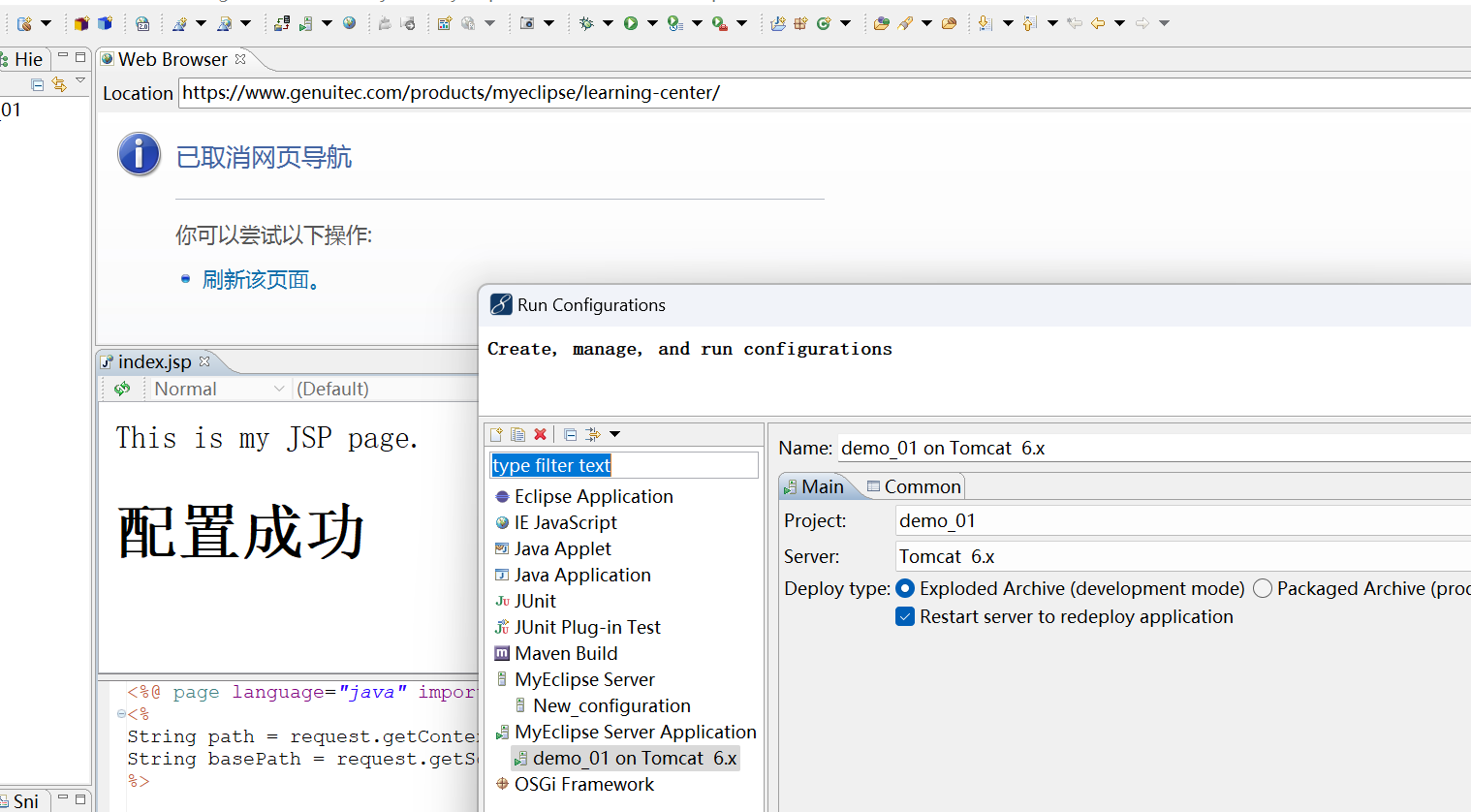Close the Web Browser tab
The height and width of the screenshot is (812, 1471).
(240, 59)
